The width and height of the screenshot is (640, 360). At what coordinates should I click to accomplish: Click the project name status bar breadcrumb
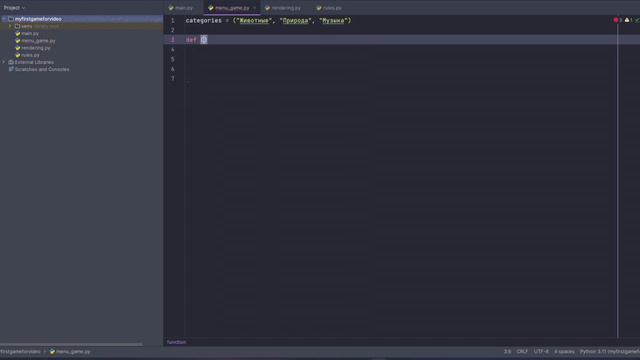click(x=20, y=351)
